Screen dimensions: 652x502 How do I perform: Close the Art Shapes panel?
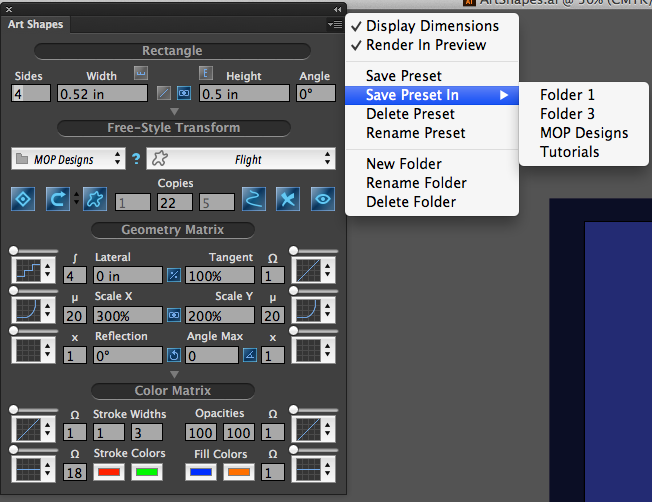[9, 9]
